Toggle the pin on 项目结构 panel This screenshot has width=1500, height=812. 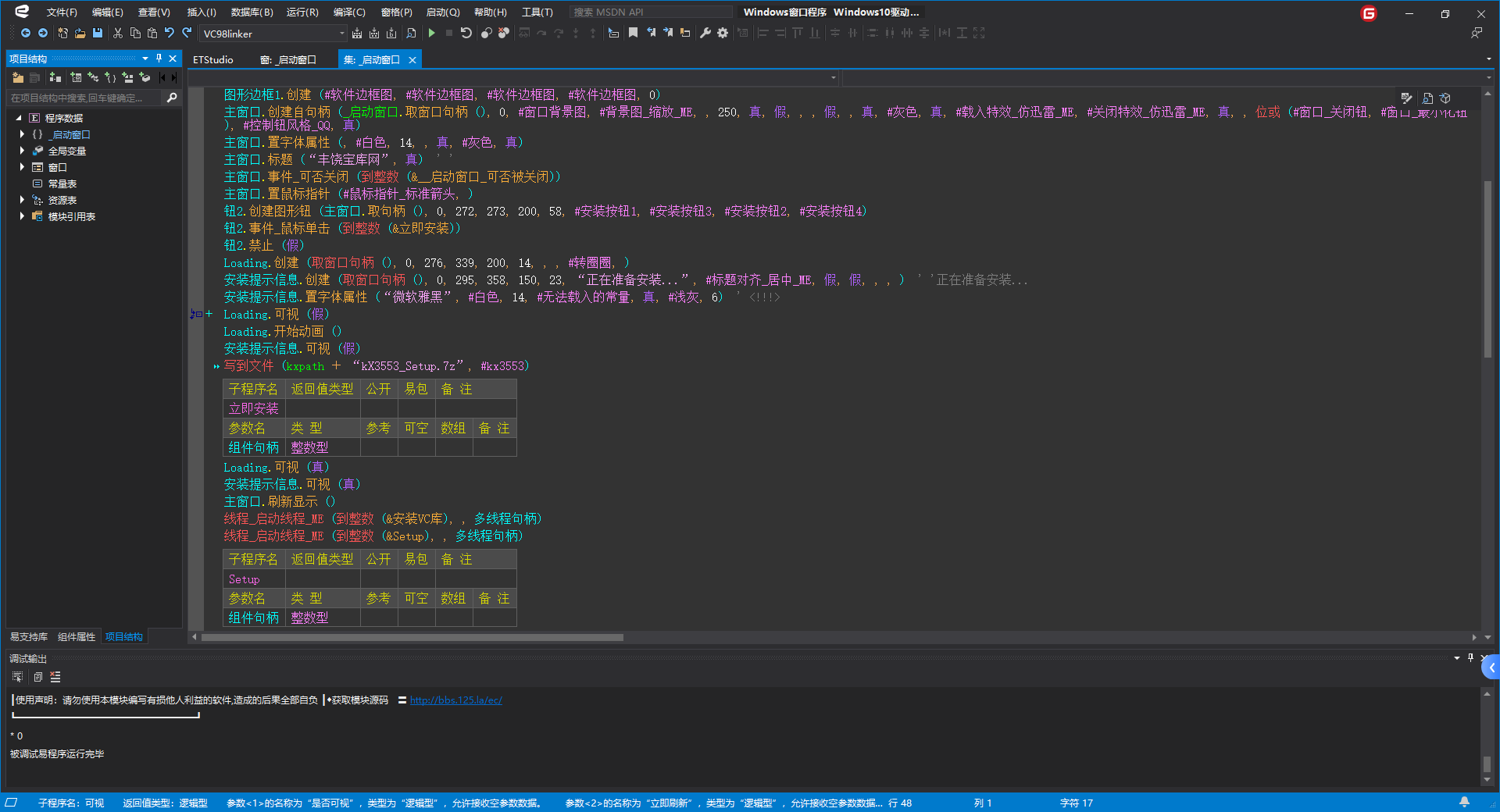[159, 59]
